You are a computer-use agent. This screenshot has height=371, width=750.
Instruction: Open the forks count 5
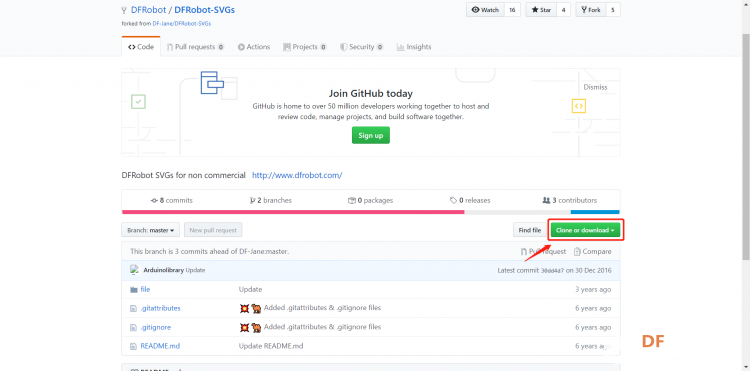[x=613, y=10]
